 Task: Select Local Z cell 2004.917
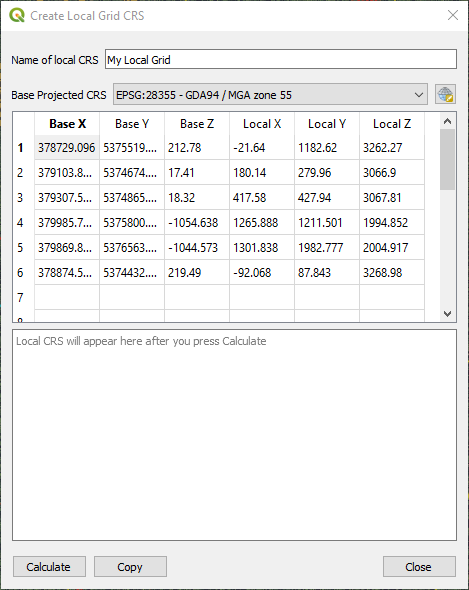pyautogui.click(x=392, y=247)
